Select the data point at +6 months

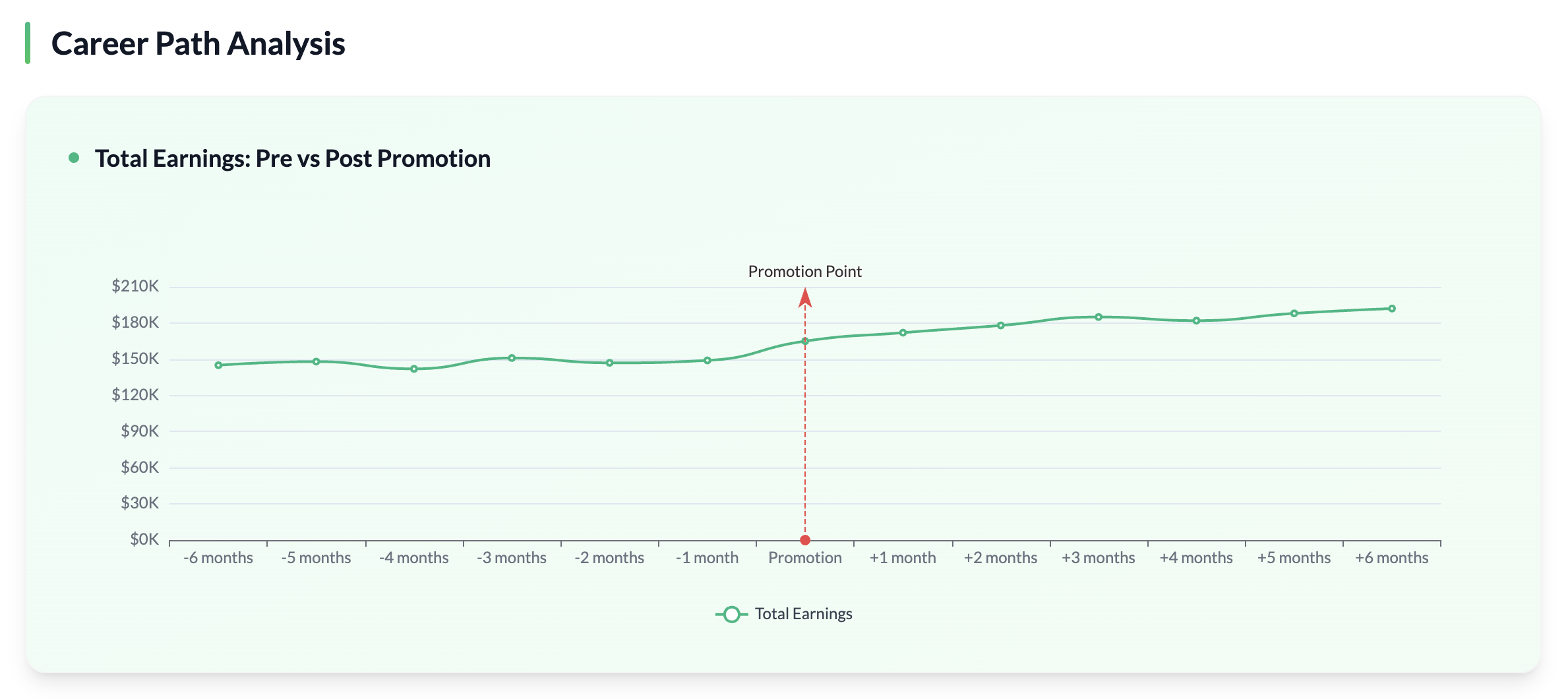click(x=1392, y=309)
